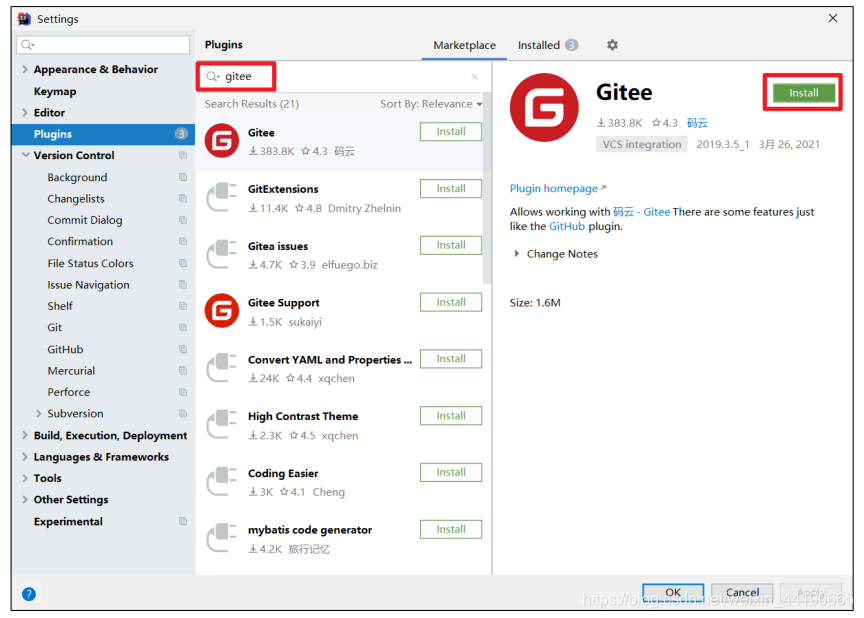The width and height of the screenshot is (864, 618).
Task: Click the large Gitee logo in details pane
Action: coord(544,107)
